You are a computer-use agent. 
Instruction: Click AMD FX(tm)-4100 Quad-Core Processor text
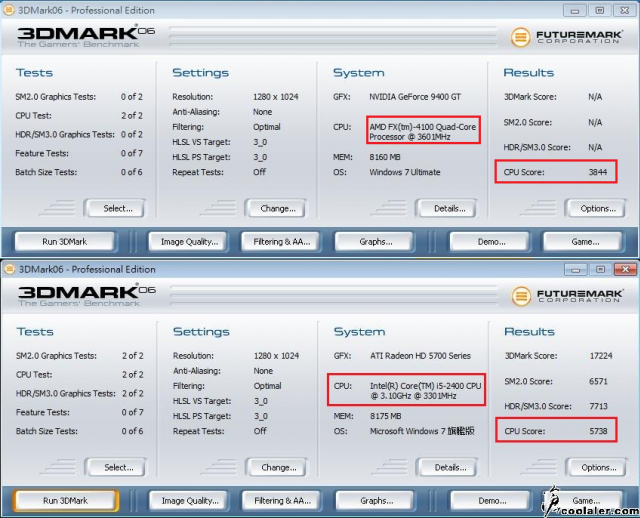[x=422, y=132]
